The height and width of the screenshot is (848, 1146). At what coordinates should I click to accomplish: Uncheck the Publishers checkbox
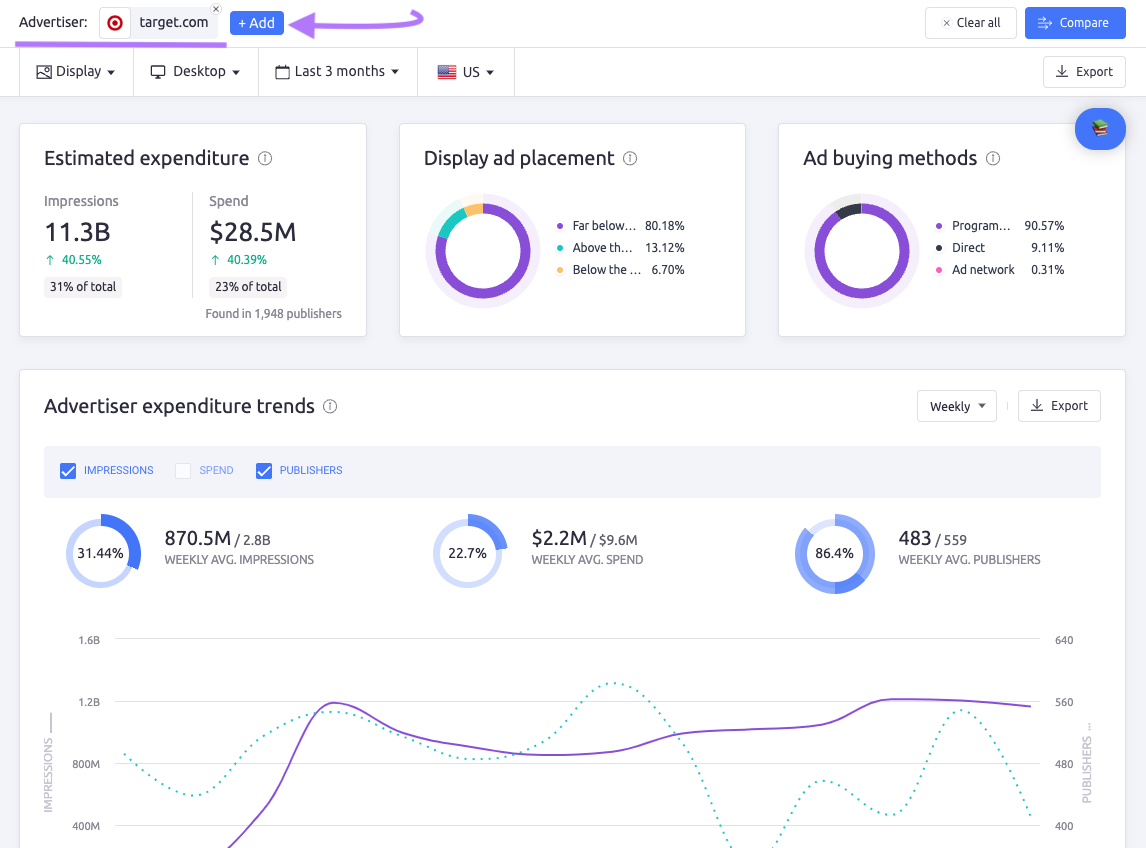tap(264, 471)
